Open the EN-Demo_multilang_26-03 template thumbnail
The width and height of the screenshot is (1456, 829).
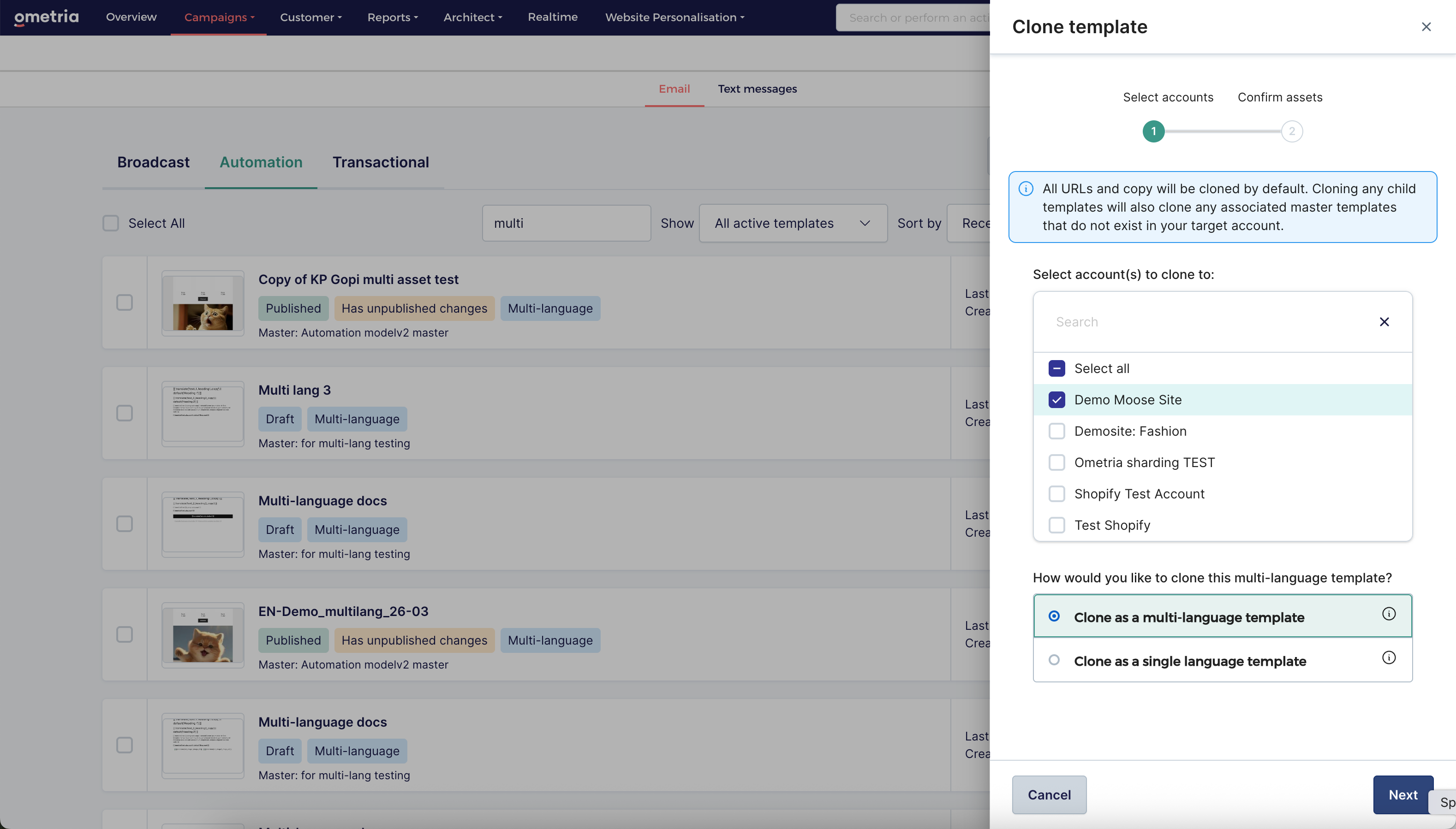click(203, 635)
